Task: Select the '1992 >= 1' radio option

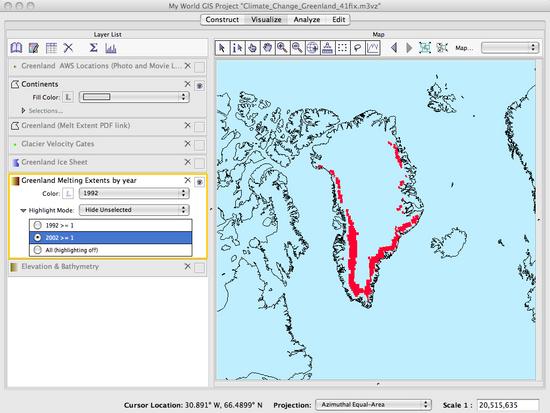Action: coord(38,225)
